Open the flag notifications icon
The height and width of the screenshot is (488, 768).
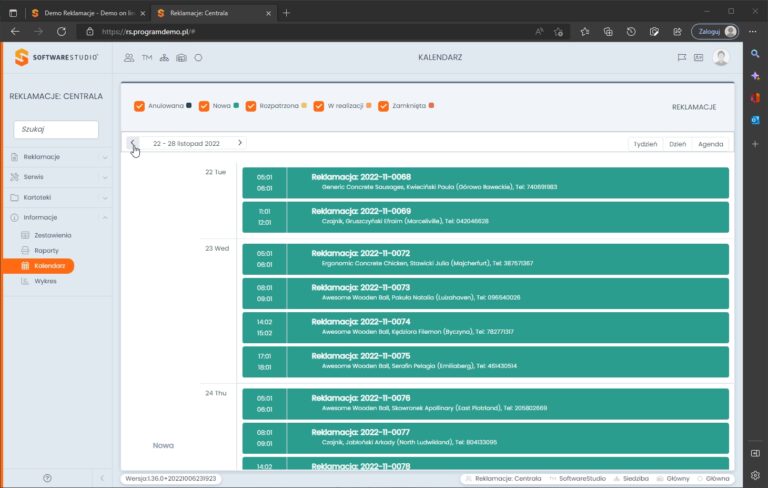pyautogui.click(x=681, y=58)
